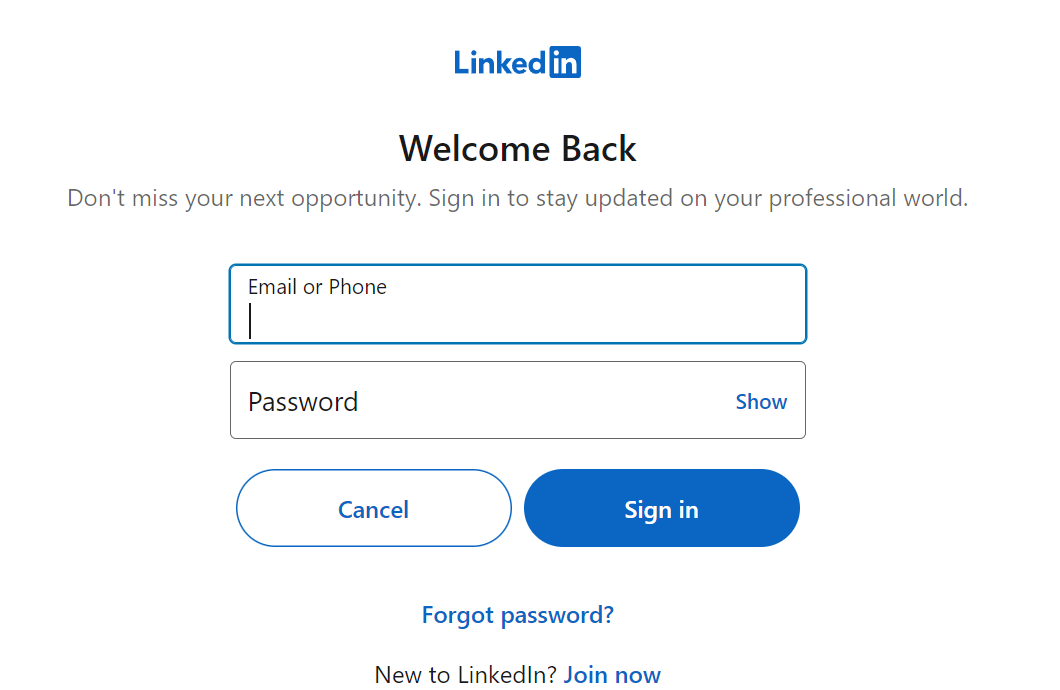This screenshot has height=690, width=1060.
Task: Click the Cancel button
Action: pyautogui.click(x=374, y=508)
